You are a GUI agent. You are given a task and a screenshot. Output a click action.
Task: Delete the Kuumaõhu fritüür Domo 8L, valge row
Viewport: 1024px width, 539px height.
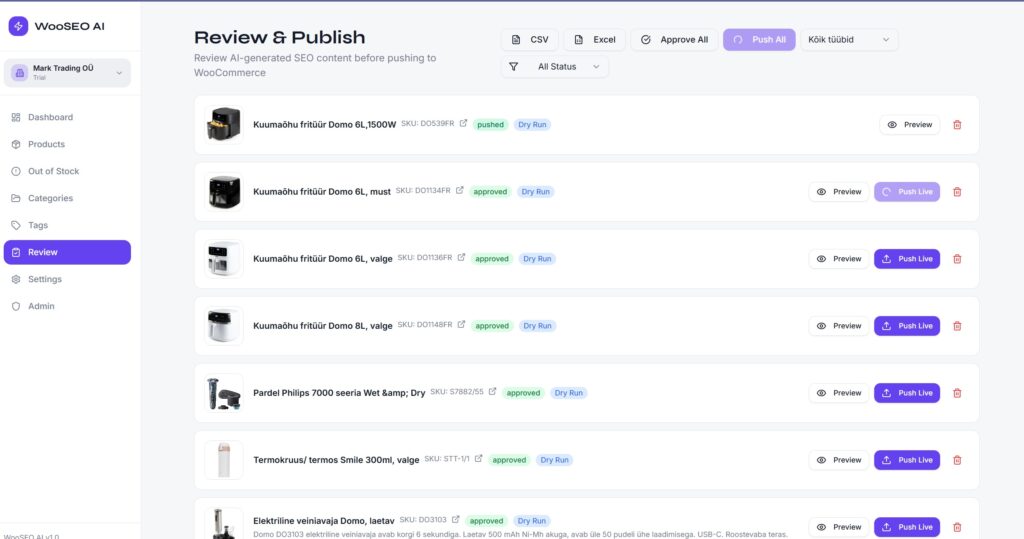[x=957, y=326]
